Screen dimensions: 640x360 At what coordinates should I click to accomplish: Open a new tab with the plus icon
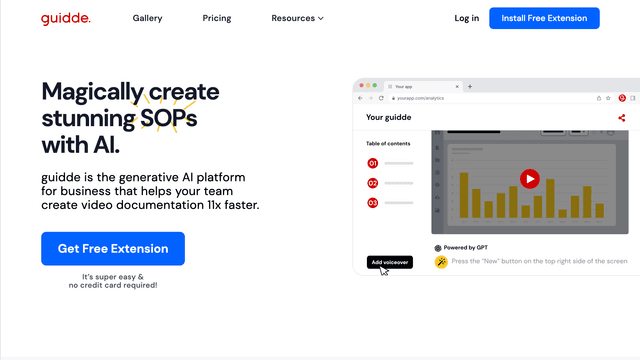point(470,87)
